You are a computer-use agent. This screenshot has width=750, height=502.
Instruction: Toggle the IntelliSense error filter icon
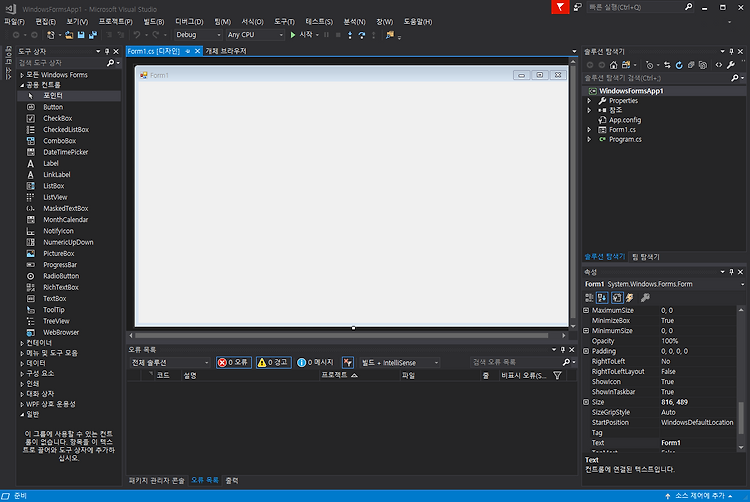tap(348, 362)
